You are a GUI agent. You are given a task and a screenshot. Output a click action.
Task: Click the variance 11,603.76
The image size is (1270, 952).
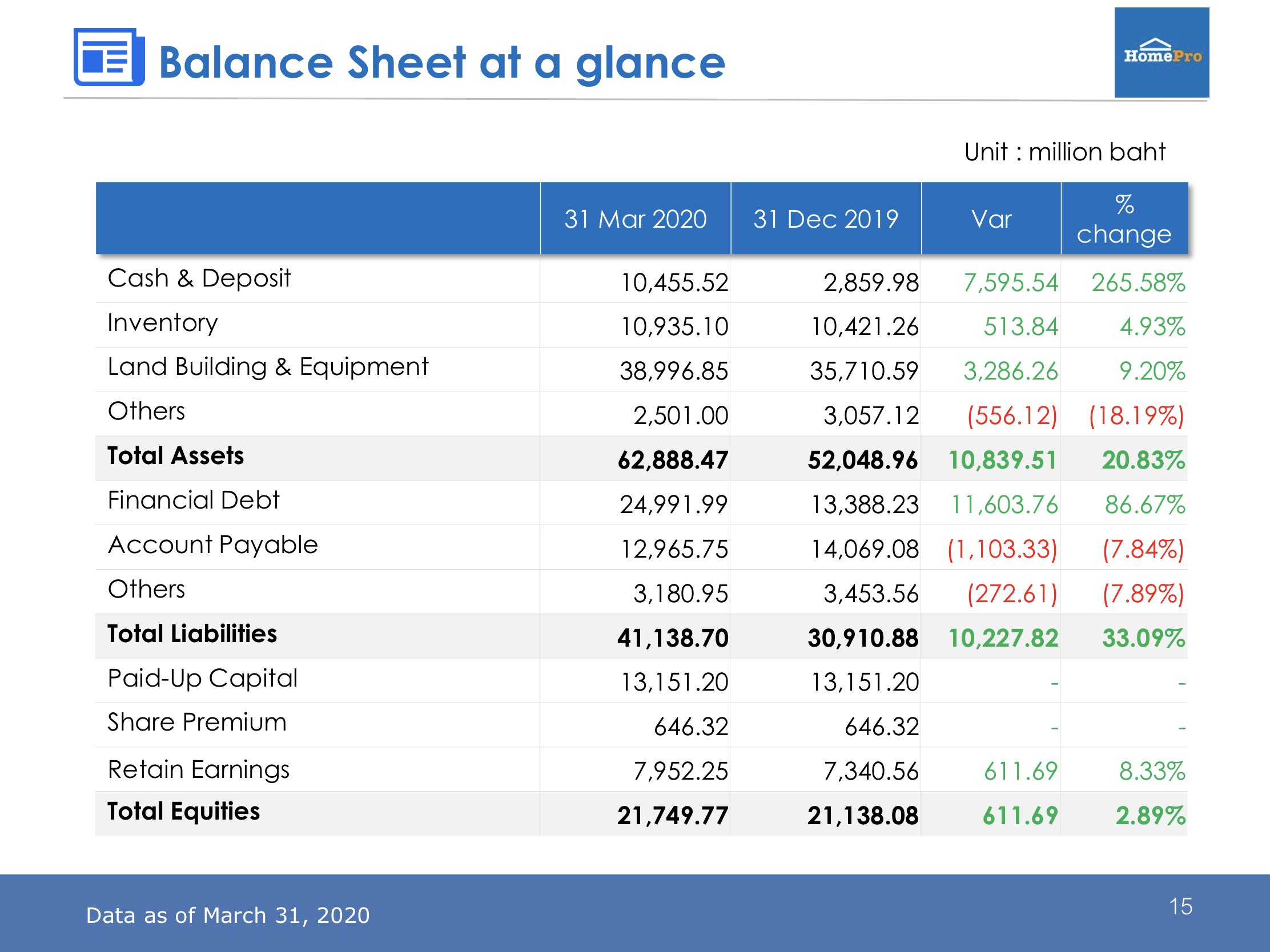coord(1004,505)
